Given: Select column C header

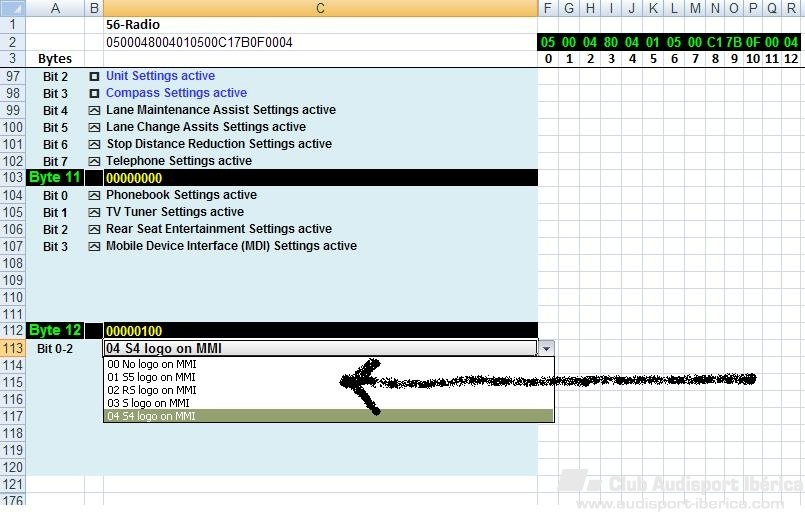Looking at the screenshot, I should (x=320, y=8).
